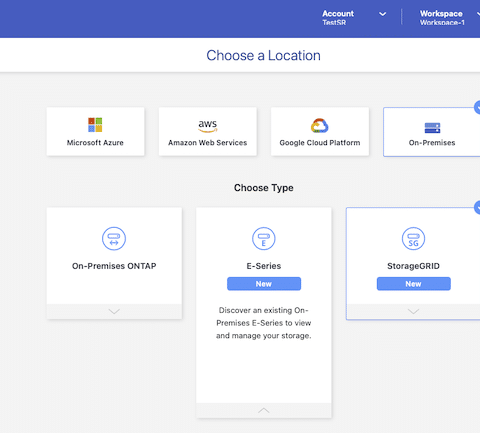Click the Choose Type heading
Screen dimensions: 480x433
264,188
